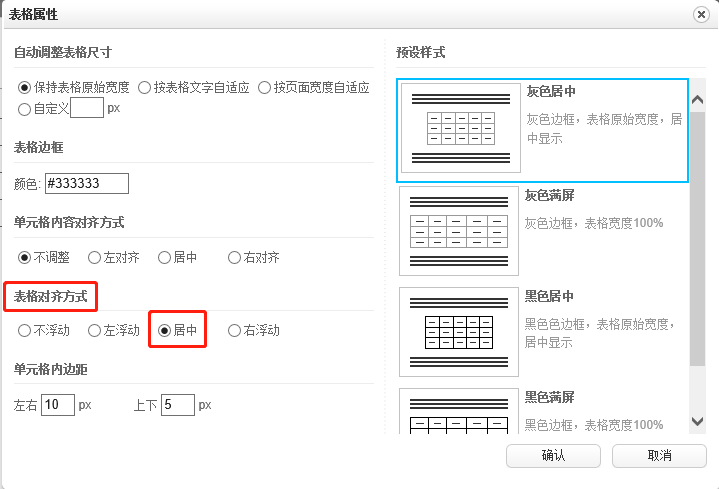Set cell content alignment to 右对齐

pos(235,257)
